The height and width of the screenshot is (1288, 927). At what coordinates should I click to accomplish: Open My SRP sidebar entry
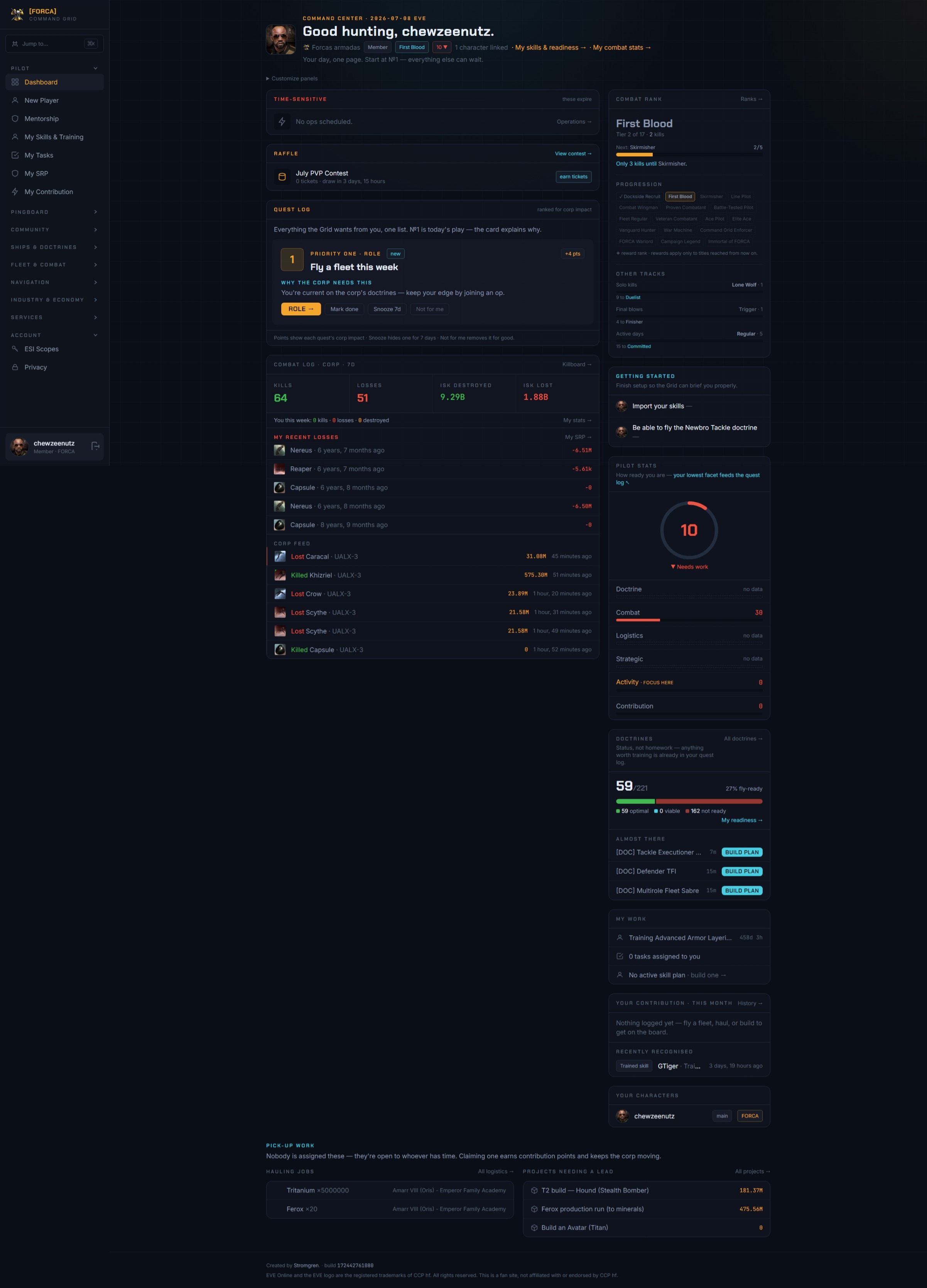(x=54, y=173)
